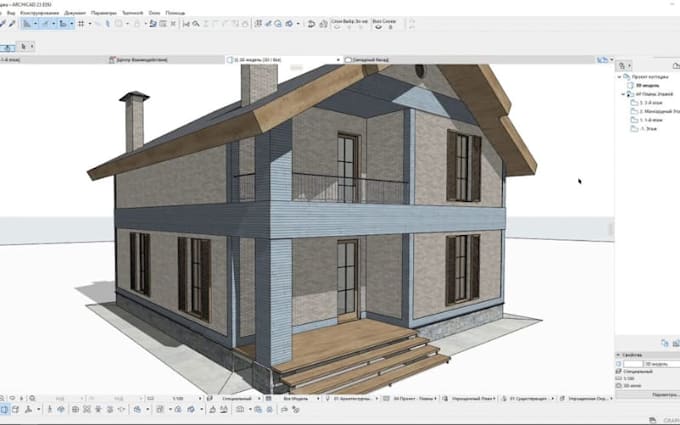Toggle the eye icon under Все Слои
680x425 pixels.
(379, 27)
